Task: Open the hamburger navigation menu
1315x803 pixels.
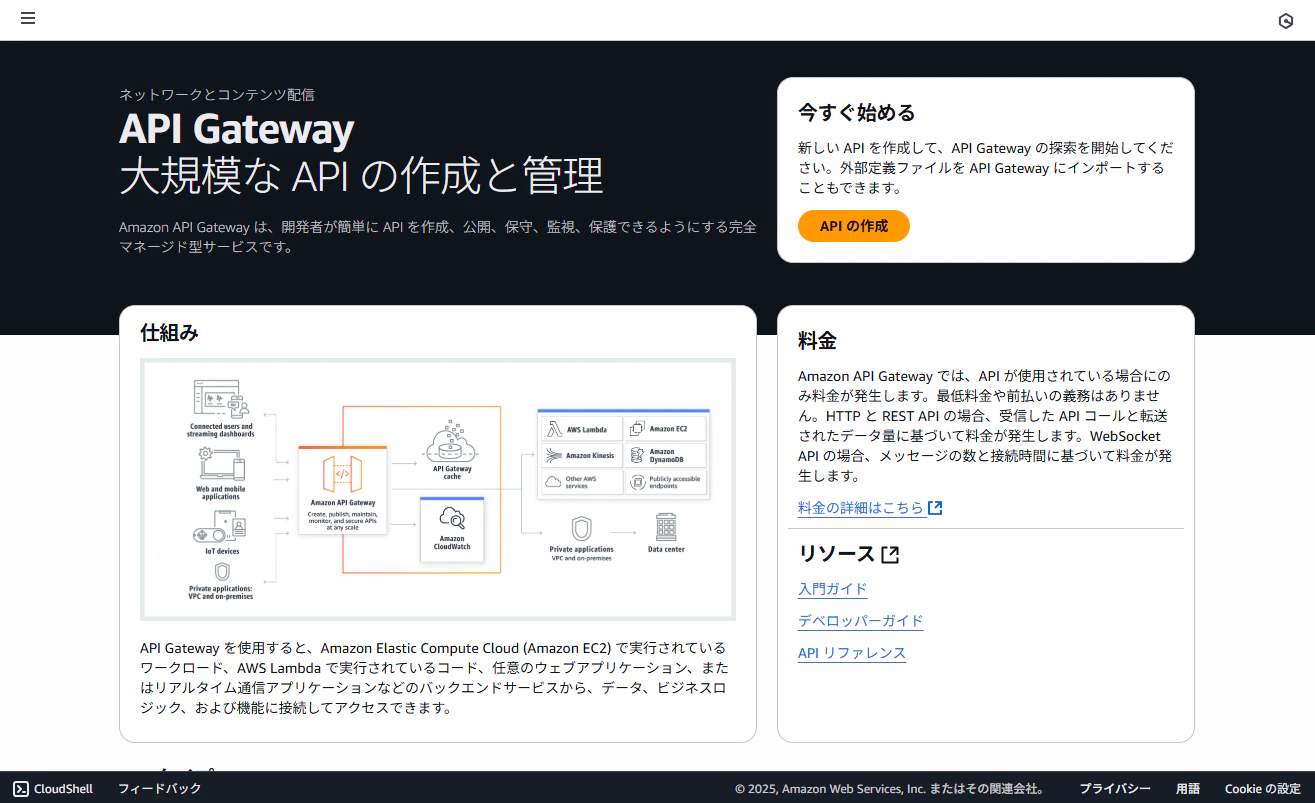Action: [28, 19]
